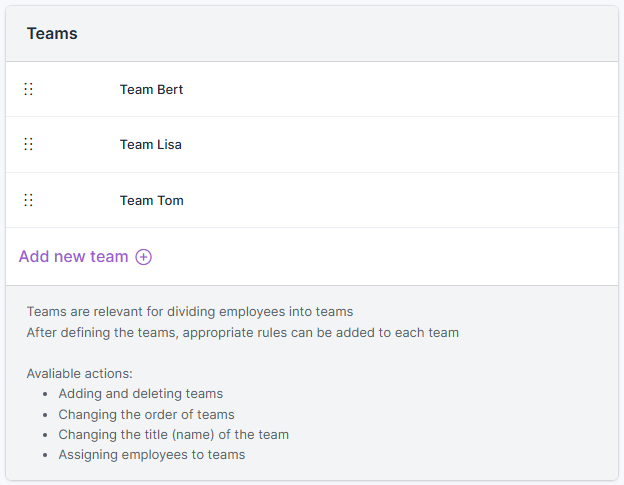Click the line about adding rules to teams
This screenshot has width=624, height=485.
coord(242,332)
